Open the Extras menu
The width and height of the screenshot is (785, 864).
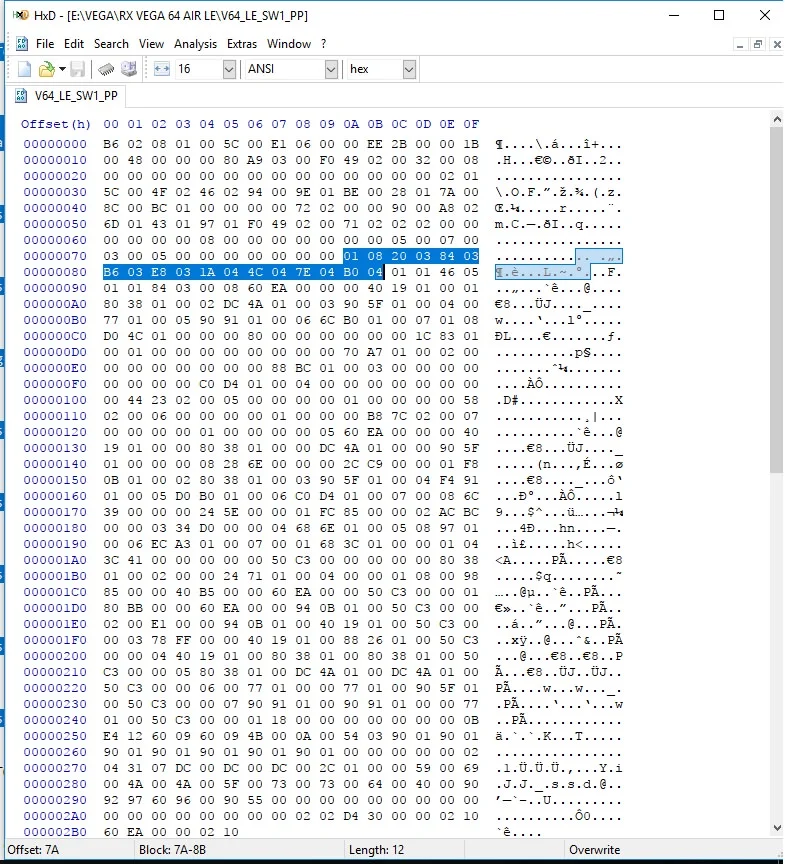coord(242,44)
